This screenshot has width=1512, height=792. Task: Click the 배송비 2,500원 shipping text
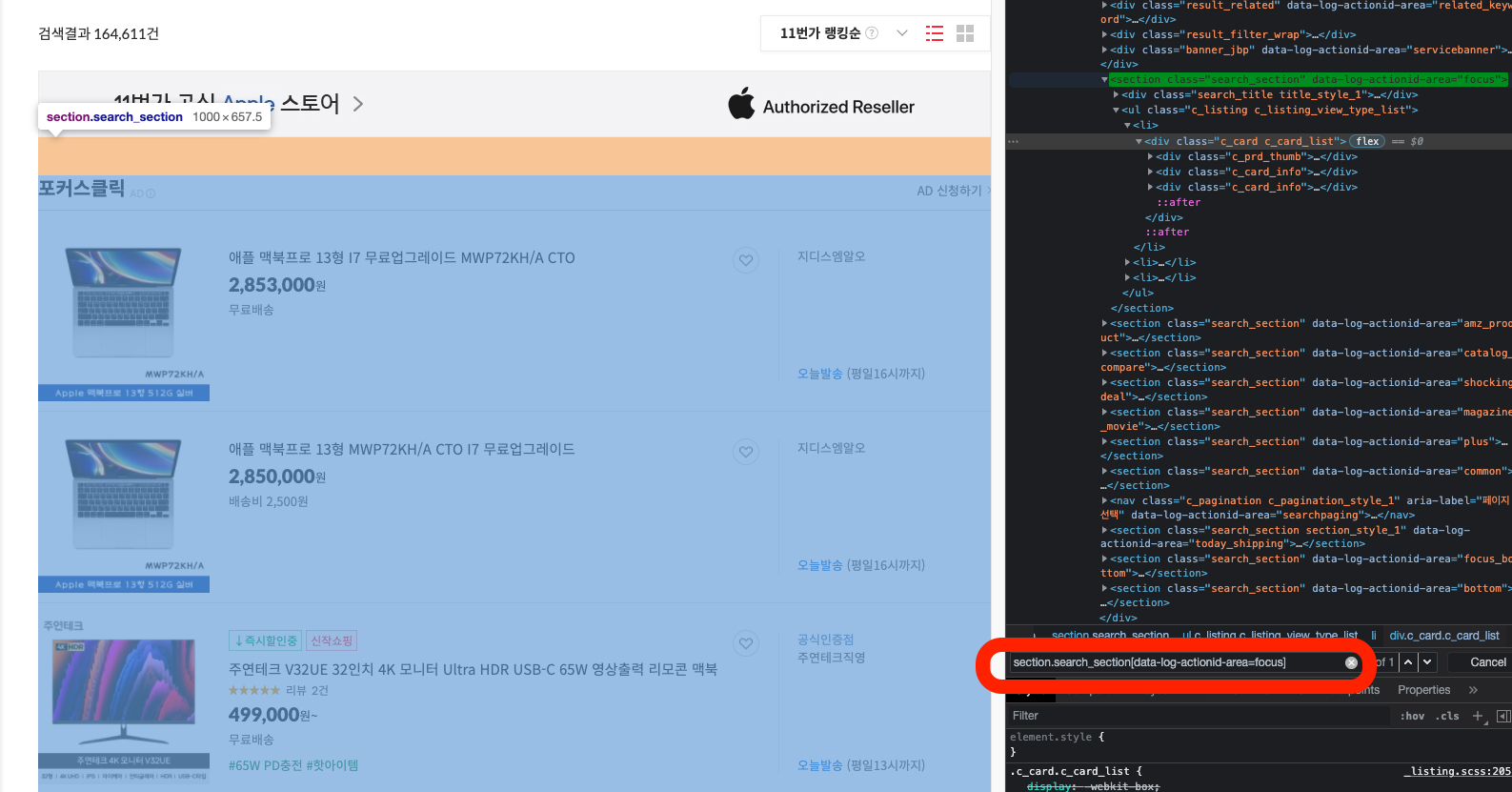pos(268,501)
